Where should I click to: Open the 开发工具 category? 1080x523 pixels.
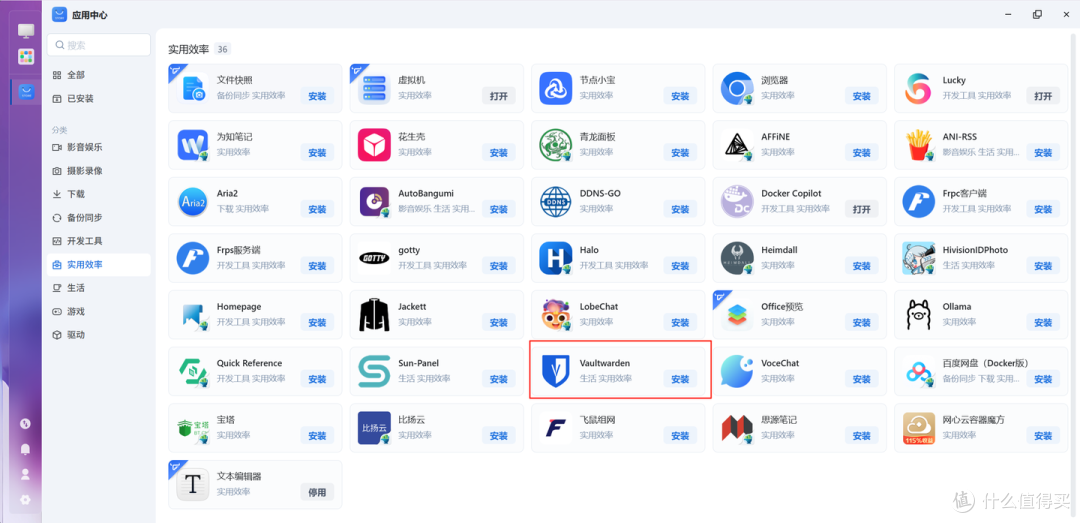tap(98, 241)
